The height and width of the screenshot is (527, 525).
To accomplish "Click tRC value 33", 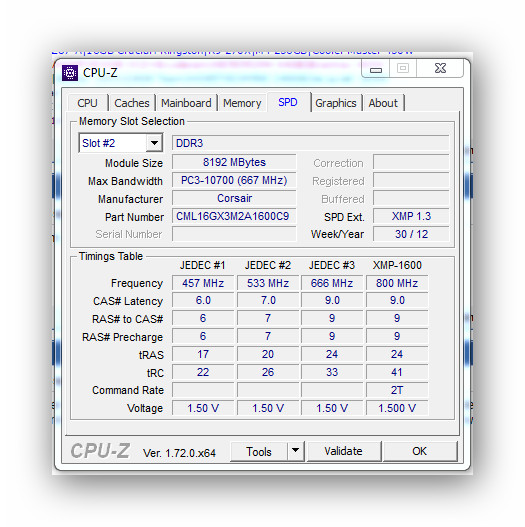I will (332, 372).
